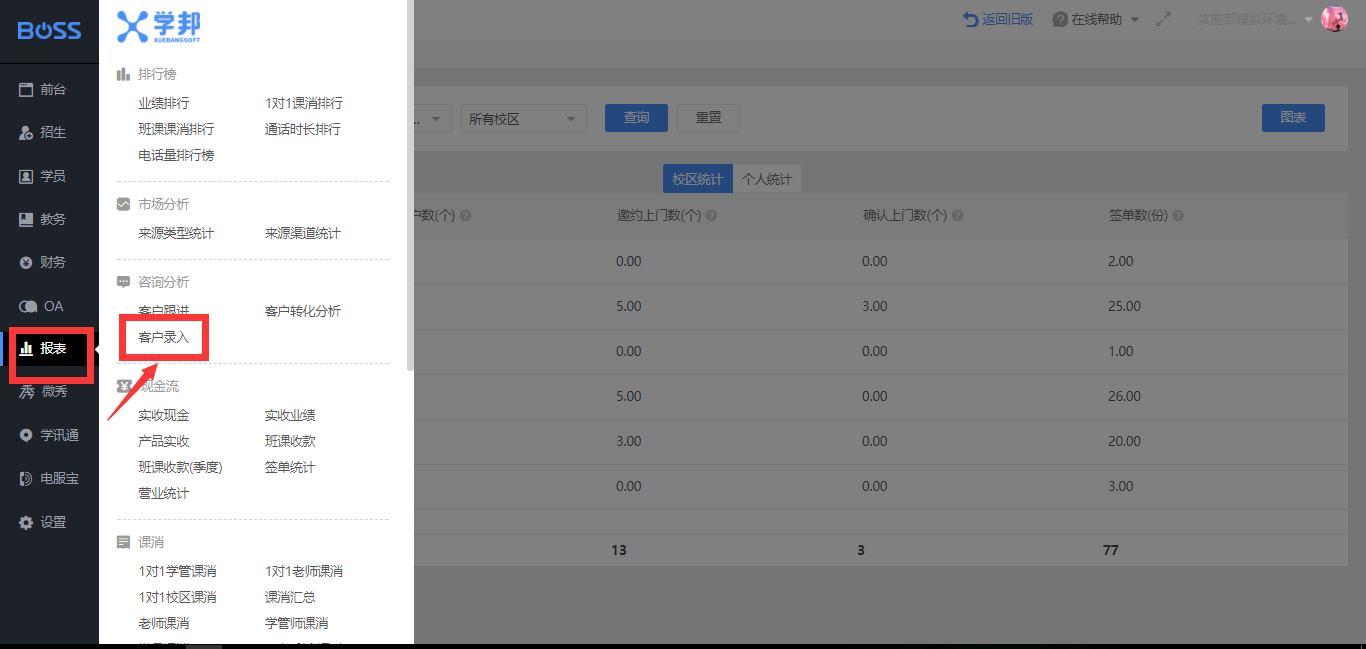
Task: Click the menu panel scrollbar
Action: pos(410,186)
